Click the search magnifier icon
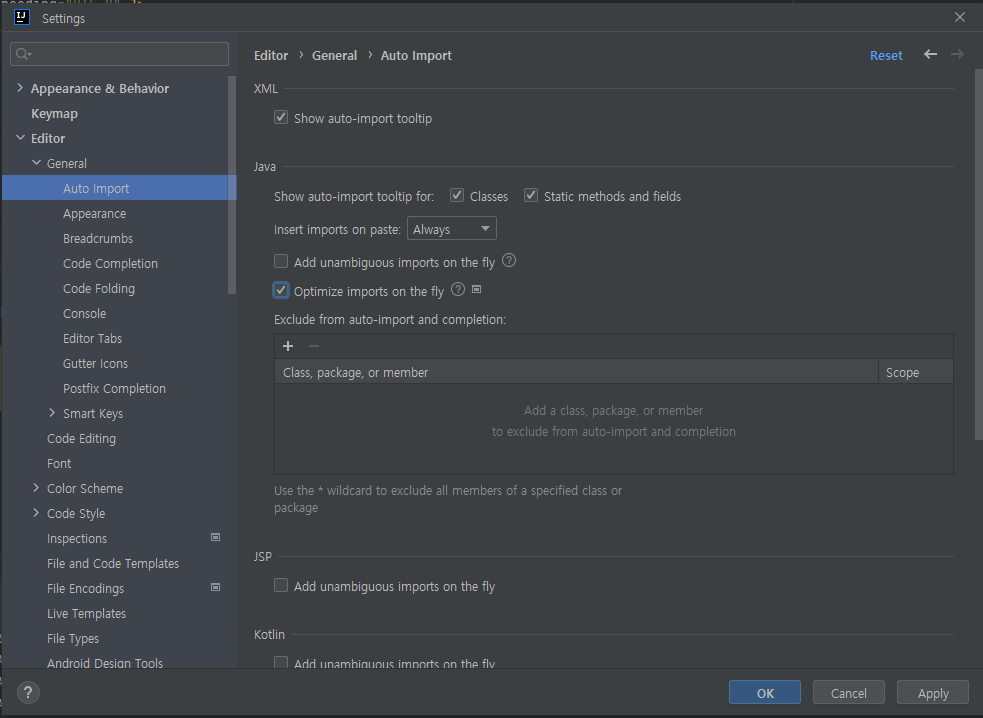The height and width of the screenshot is (718, 983). [x=23, y=54]
